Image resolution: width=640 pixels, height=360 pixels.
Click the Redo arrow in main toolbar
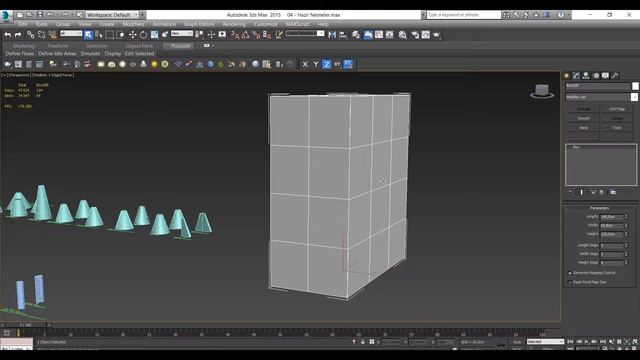coord(18,35)
